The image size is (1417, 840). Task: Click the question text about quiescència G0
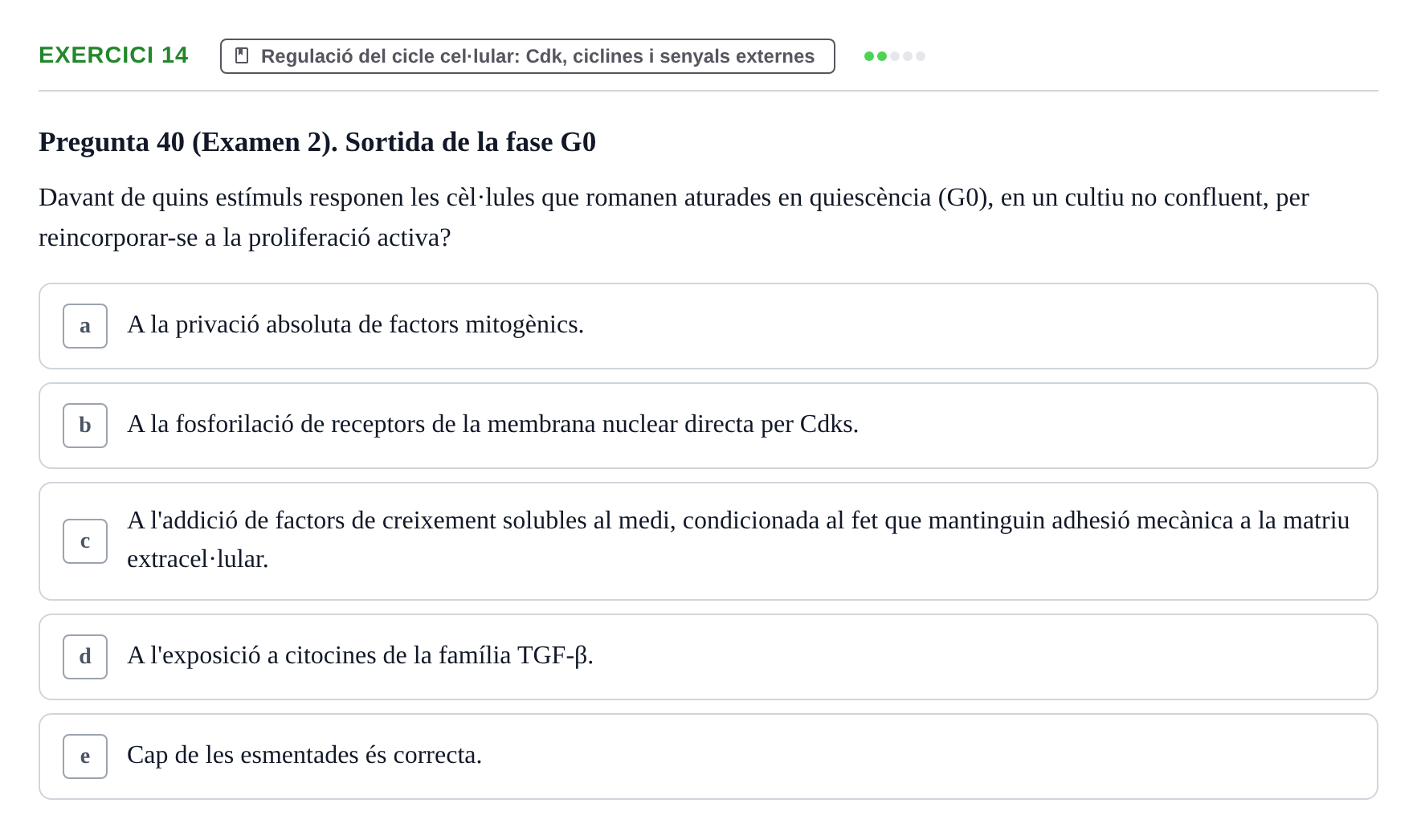tap(674, 218)
